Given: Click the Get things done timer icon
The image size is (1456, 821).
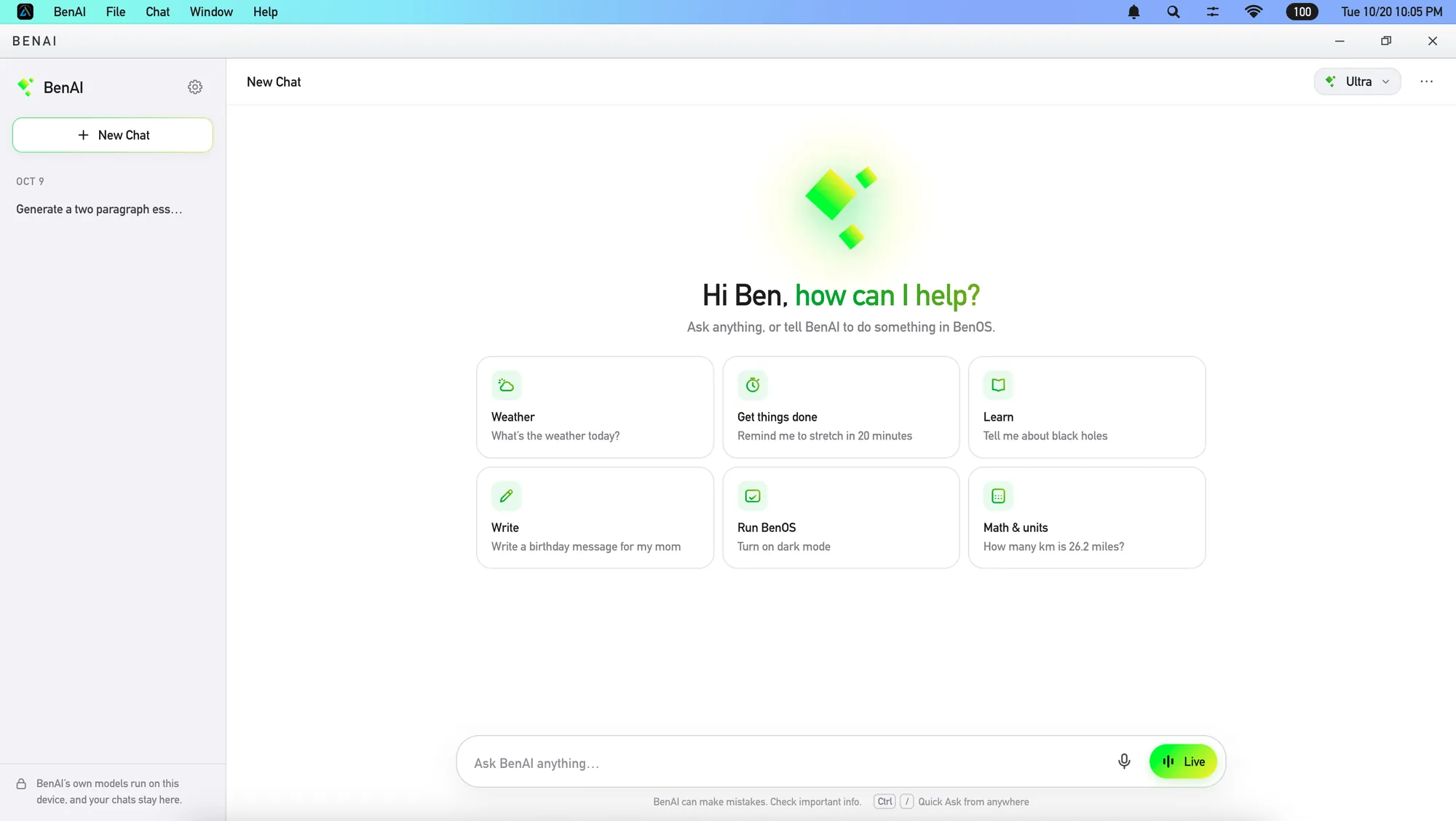Looking at the screenshot, I should (753, 385).
